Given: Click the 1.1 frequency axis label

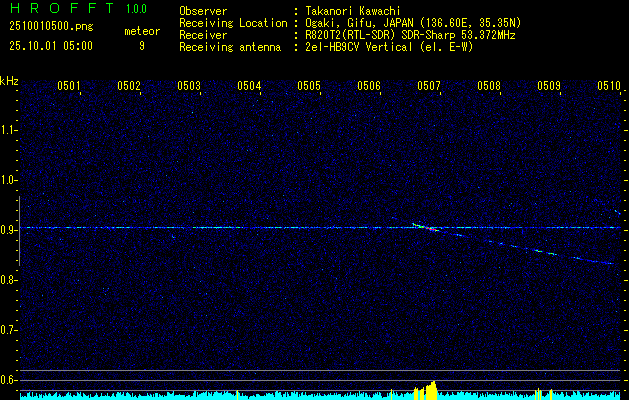Looking at the screenshot, I should tap(8, 130).
